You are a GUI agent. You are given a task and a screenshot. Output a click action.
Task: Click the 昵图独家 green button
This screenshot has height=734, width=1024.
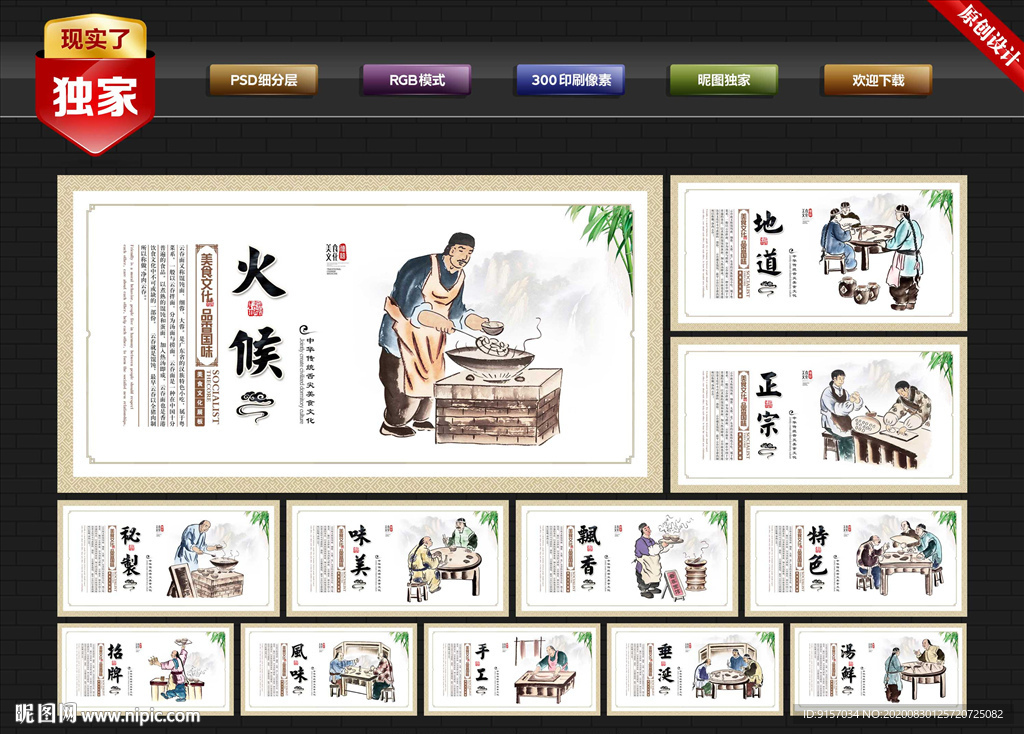click(x=722, y=77)
